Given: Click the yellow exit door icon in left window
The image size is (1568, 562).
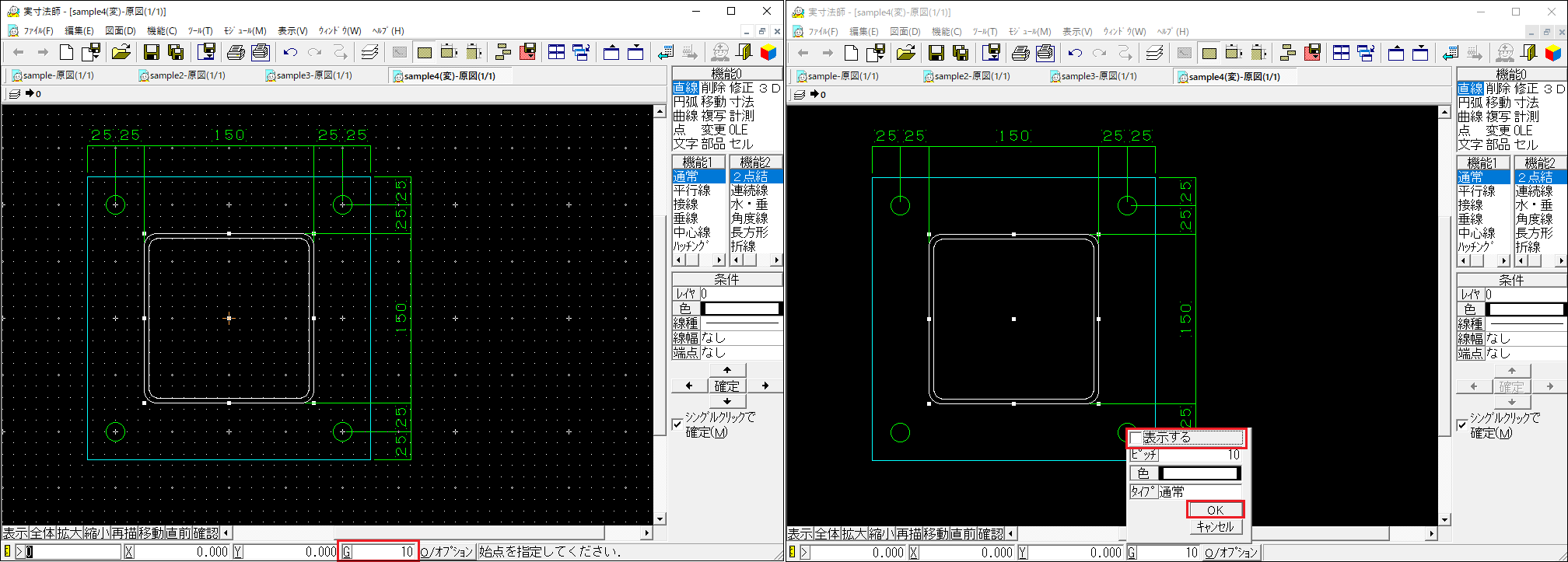Looking at the screenshot, I should click(744, 52).
